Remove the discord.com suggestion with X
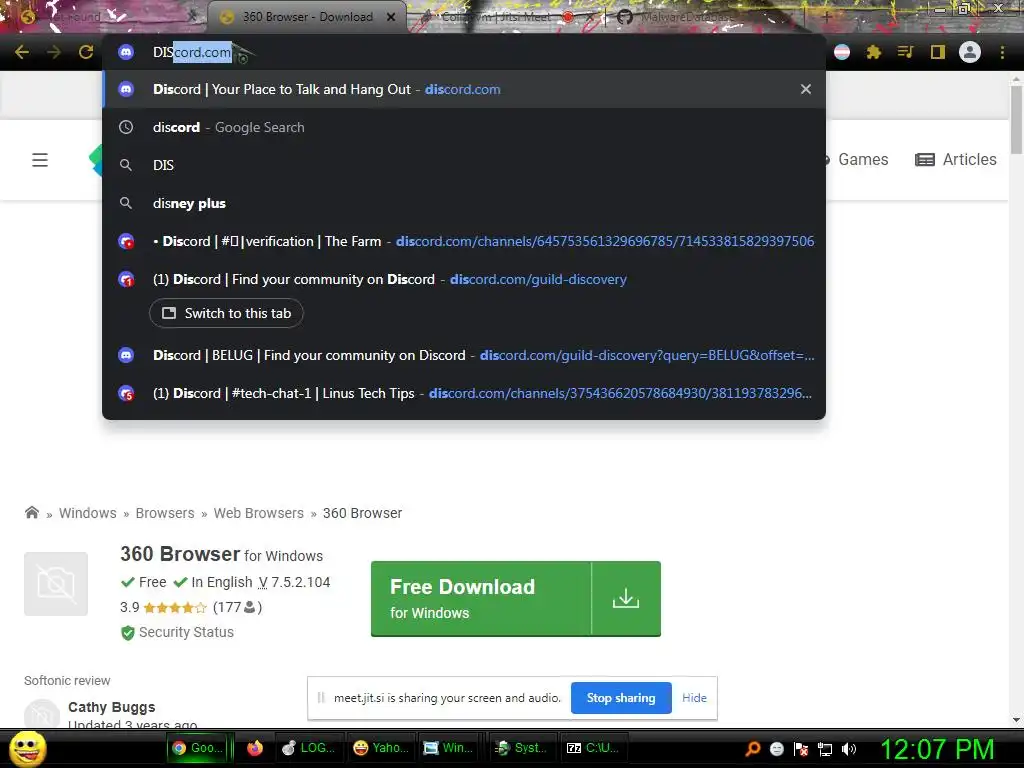This screenshot has width=1024, height=768. pos(806,89)
